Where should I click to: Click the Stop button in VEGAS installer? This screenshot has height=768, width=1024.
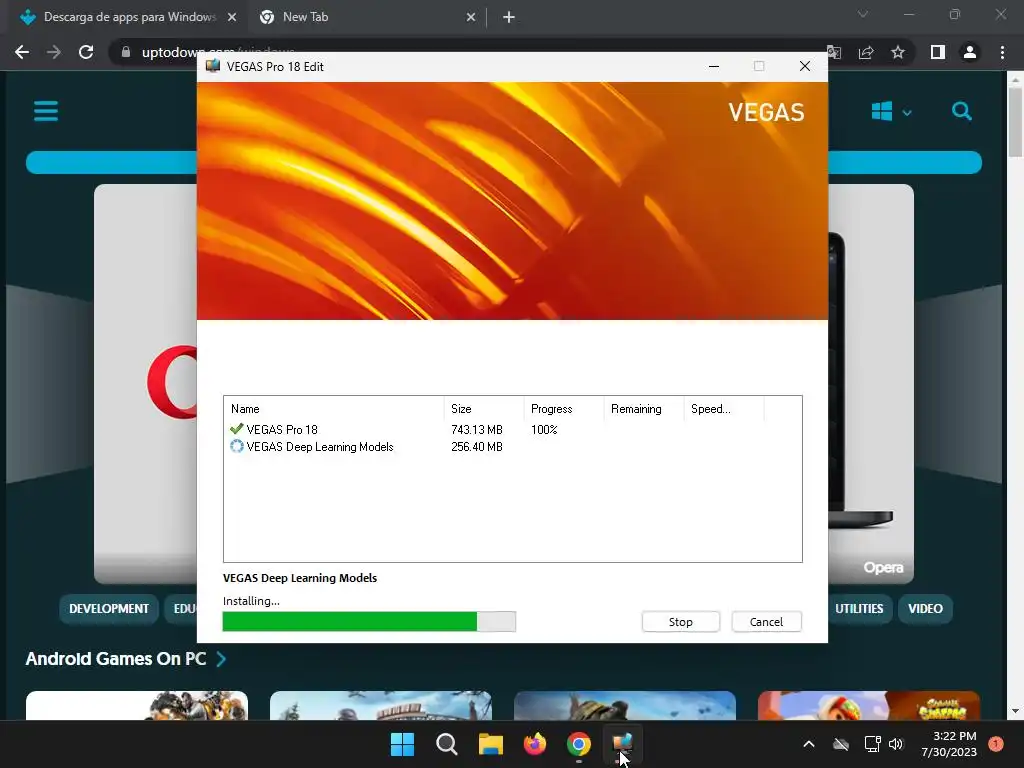[680, 622]
